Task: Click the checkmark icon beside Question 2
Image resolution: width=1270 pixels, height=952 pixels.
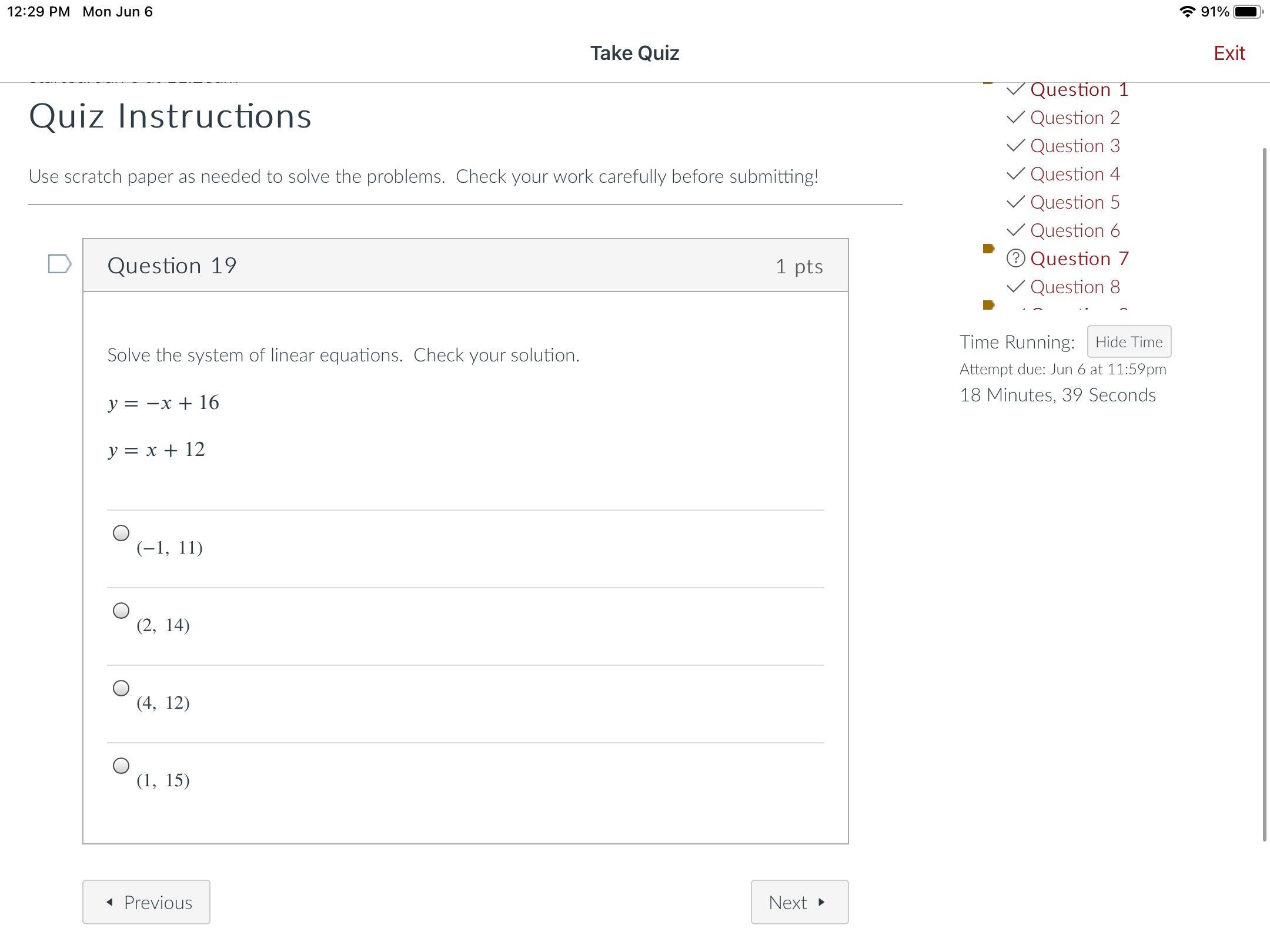Action: pyautogui.click(x=1015, y=118)
